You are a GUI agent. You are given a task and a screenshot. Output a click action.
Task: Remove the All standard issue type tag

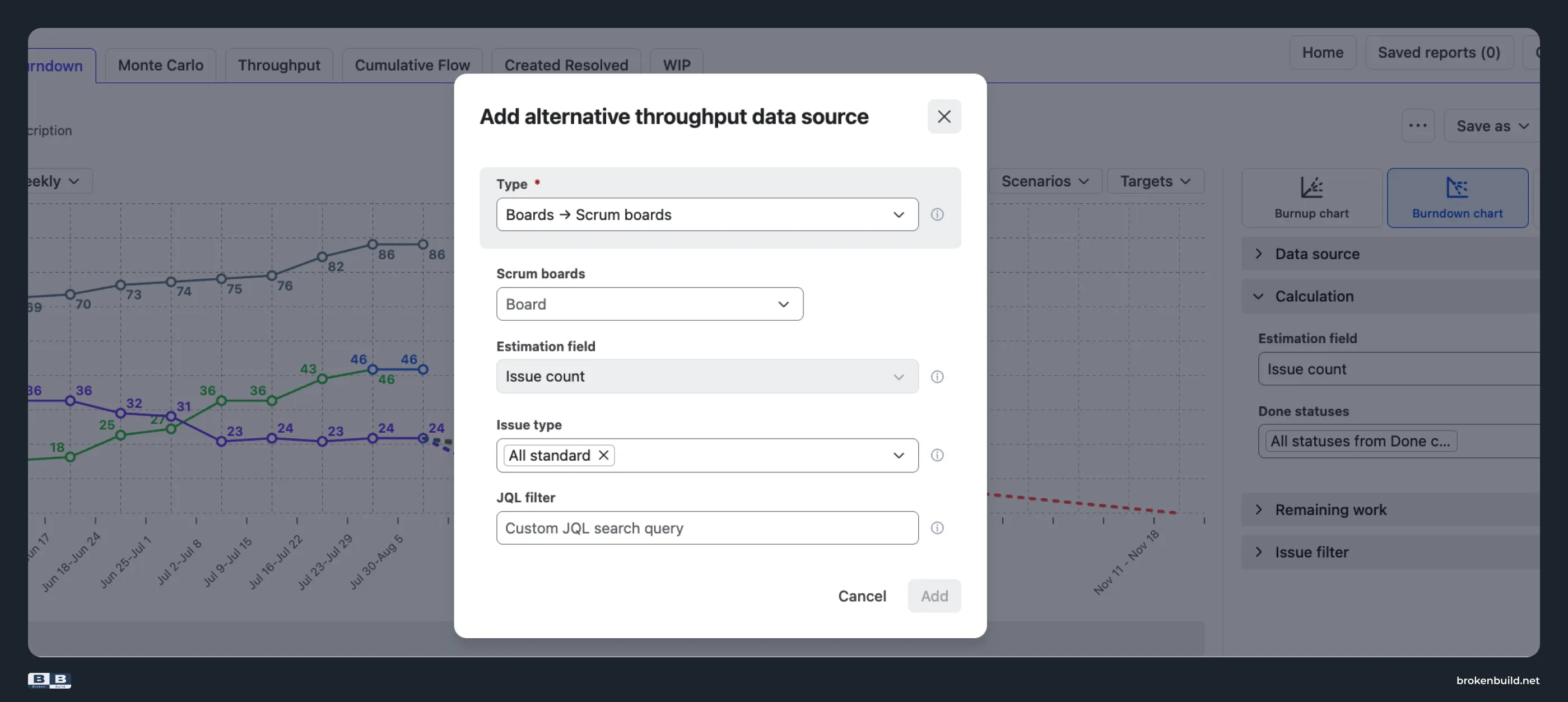tap(603, 455)
